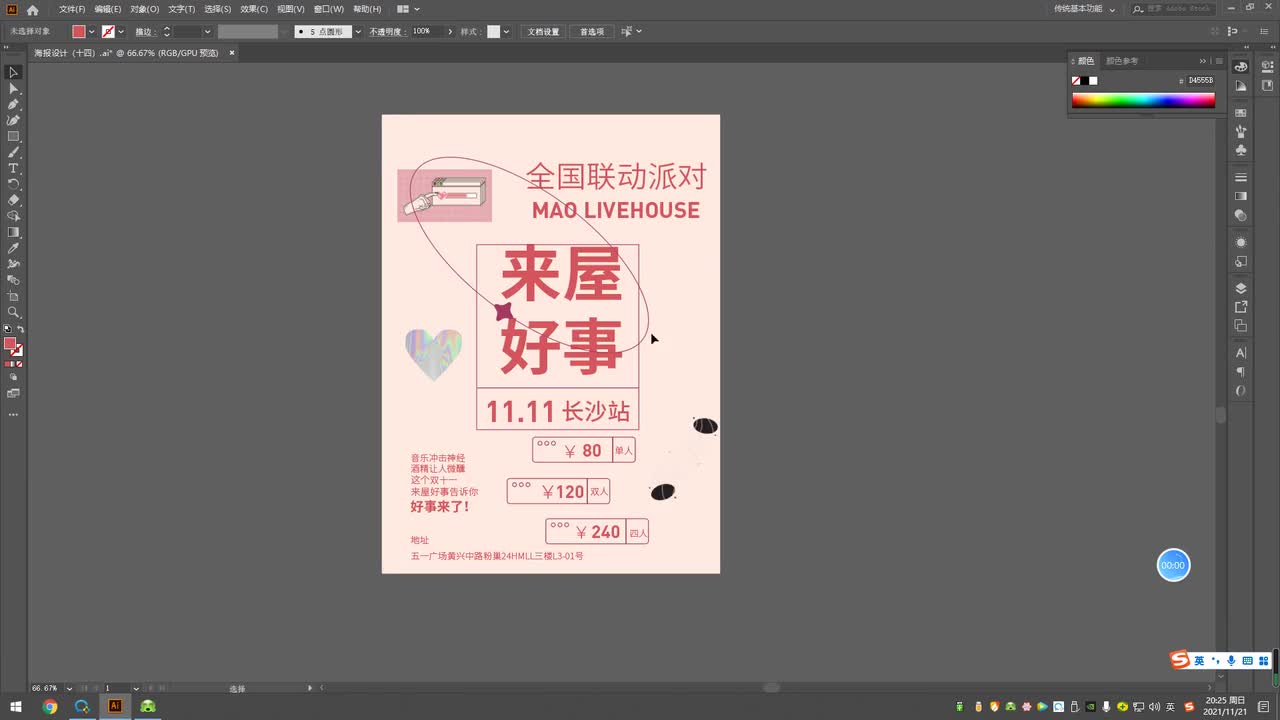The height and width of the screenshot is (720, 1280).
Task: Open the Color panel dock icon
Action: [1241, 67]
